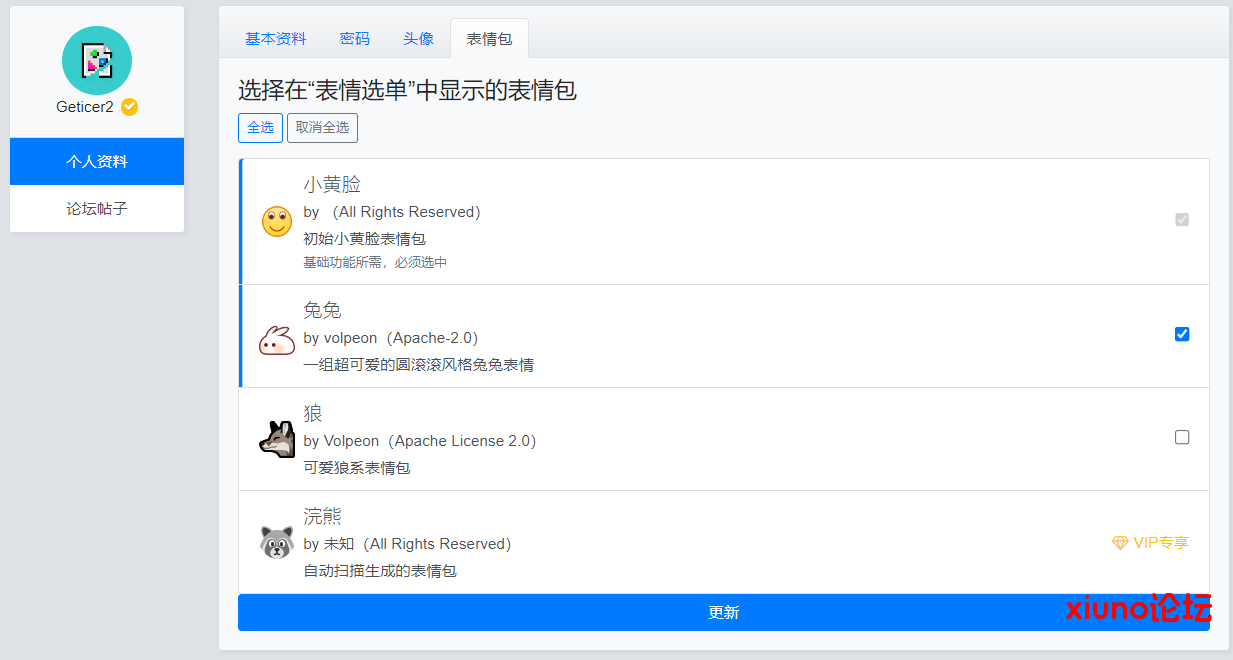Viewport: 1233px width, 660px height.
Task: Open 论坛帖子 in the sidebar
Action: point(97,209)
